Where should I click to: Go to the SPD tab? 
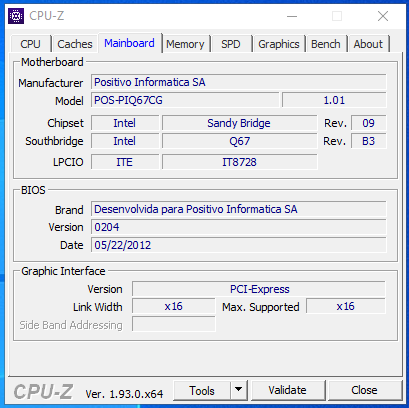(x=231, y=44)
